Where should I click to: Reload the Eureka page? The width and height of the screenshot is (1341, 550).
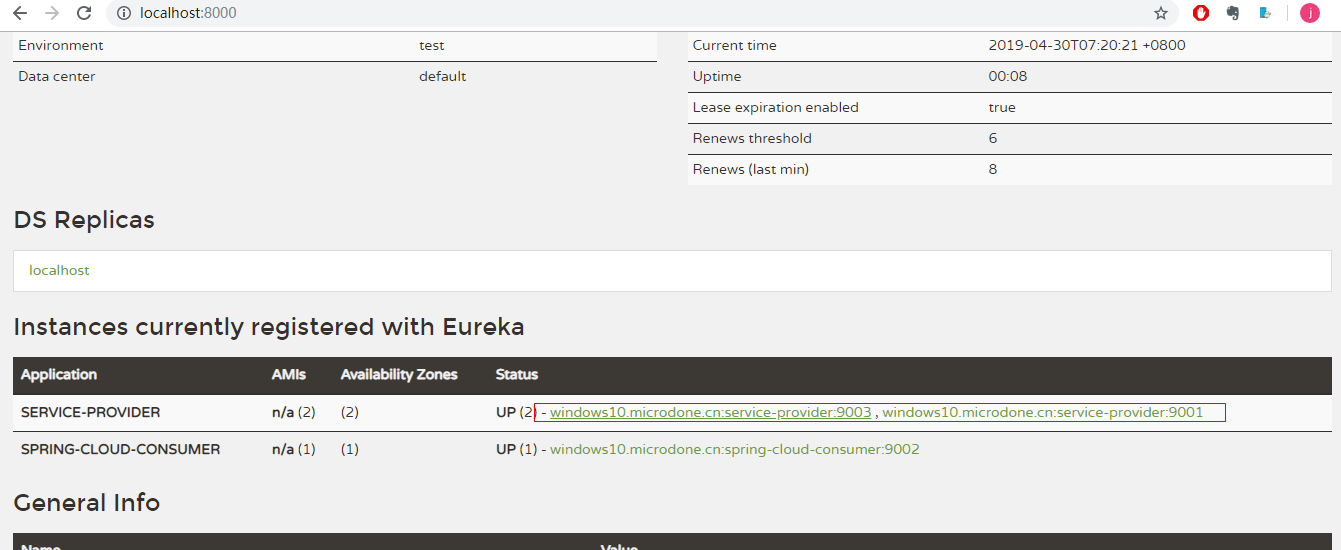pos(84,13)
